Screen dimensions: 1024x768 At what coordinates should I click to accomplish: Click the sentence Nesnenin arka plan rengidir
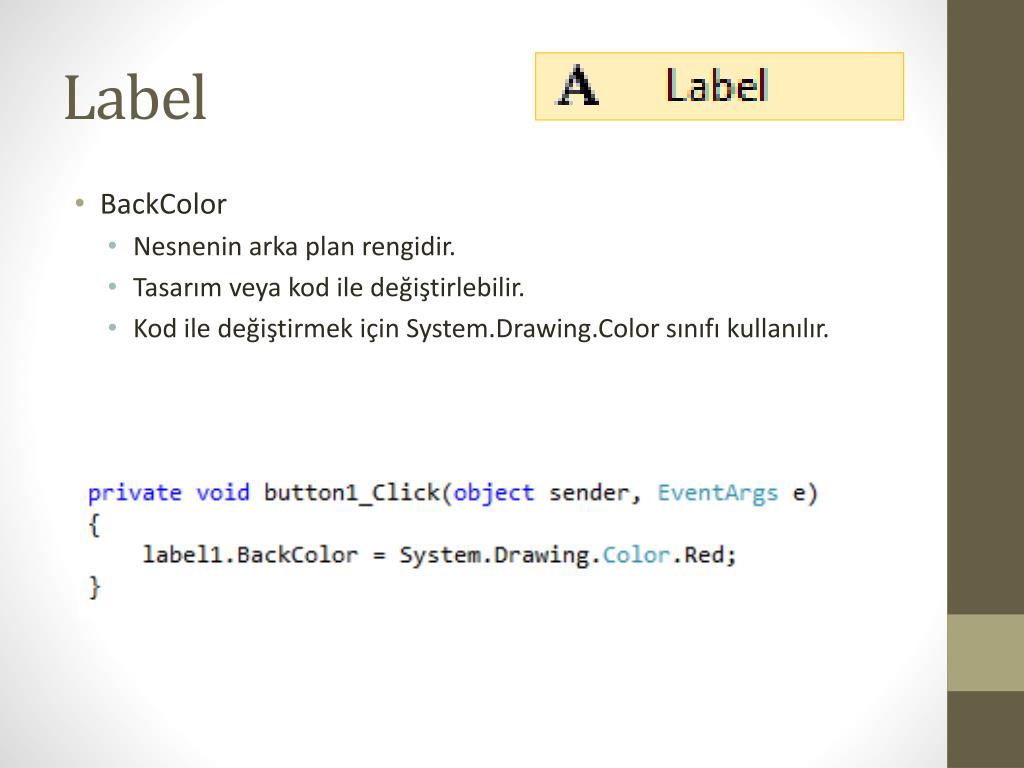coord(294,247)
